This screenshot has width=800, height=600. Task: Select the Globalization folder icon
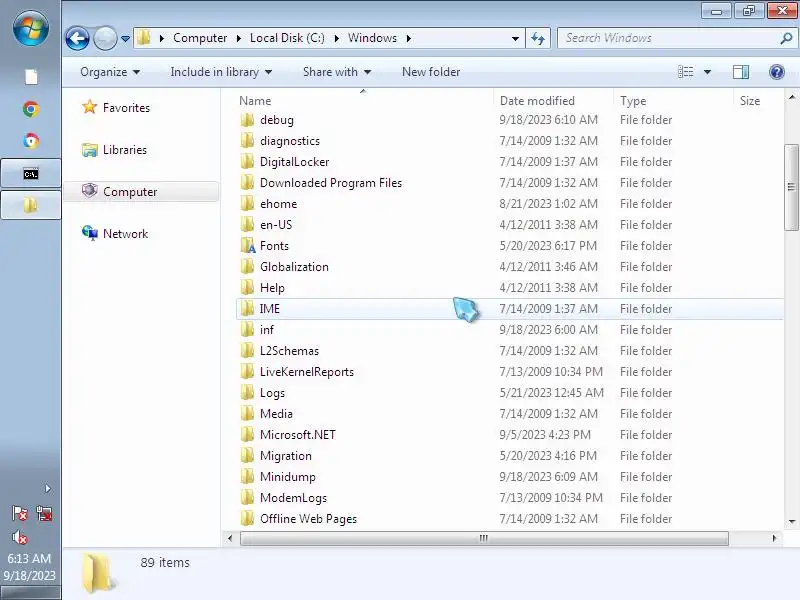(247, 267)
